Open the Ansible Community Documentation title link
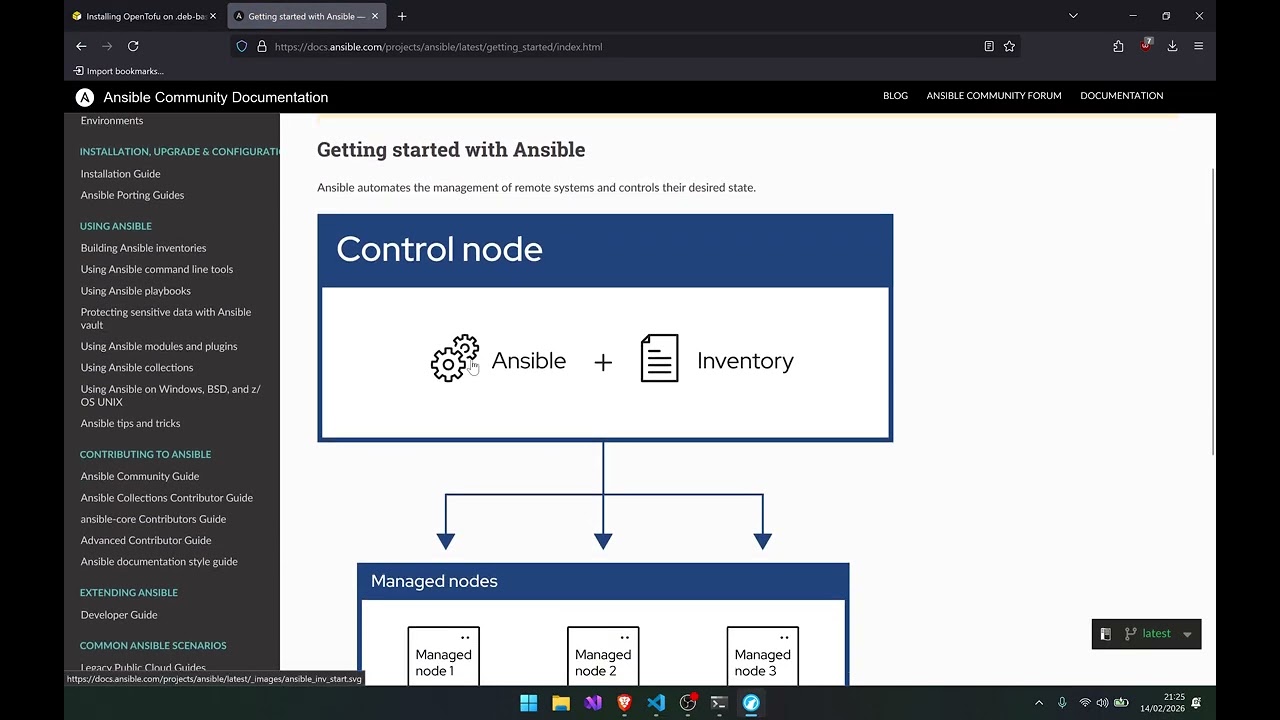 click(x=216, y=97)
